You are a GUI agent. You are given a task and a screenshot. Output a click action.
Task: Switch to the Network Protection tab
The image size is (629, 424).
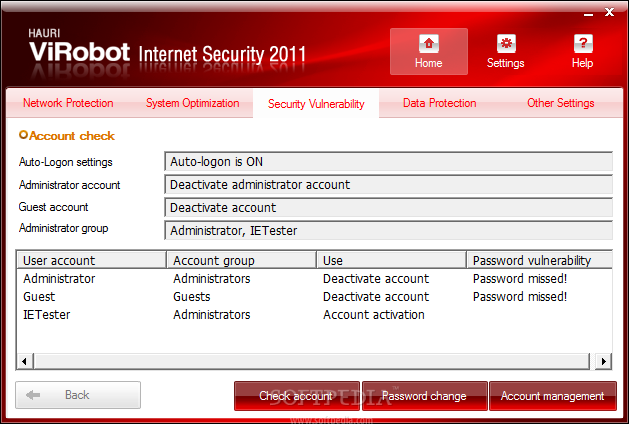[x=68, y=103]
